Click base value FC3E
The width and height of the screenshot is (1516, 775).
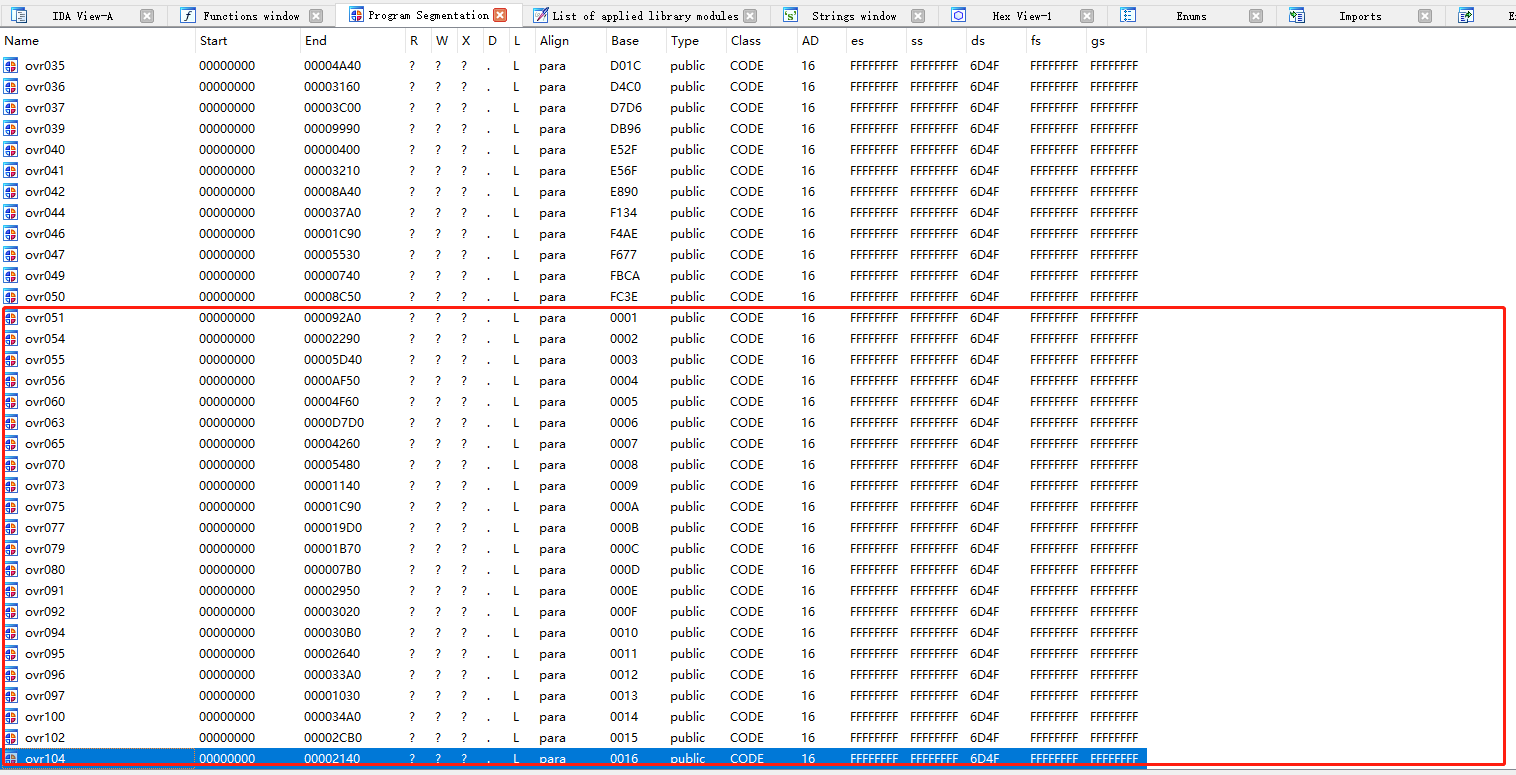point(624,297)
